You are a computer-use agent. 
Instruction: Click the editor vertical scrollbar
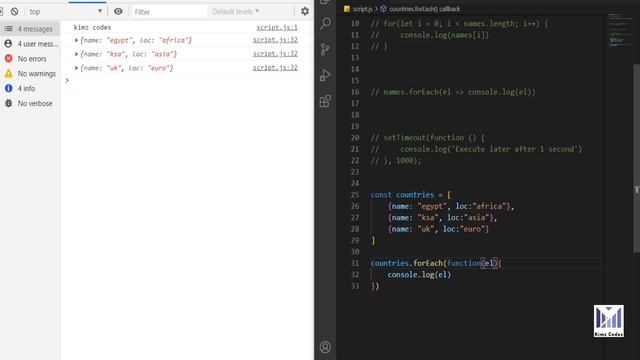636,158
